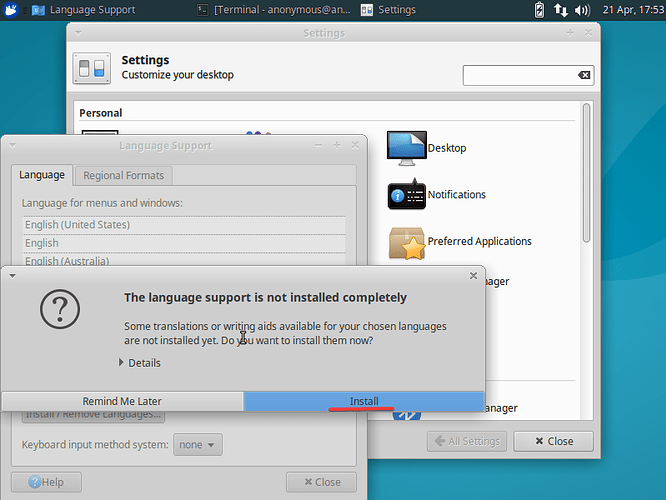Click the Install button
Image resolution: width=666 pixels, height=500 pixels.
(x=364, y=401)
